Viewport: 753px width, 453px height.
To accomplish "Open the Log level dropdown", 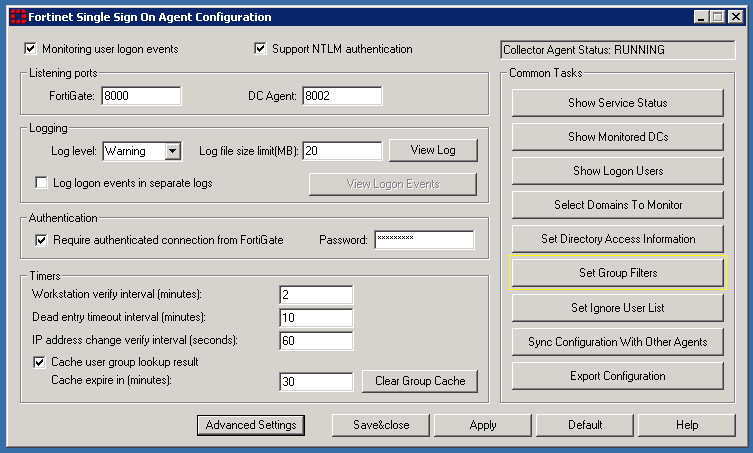I will pyautogui.click(x=172, y=151).
